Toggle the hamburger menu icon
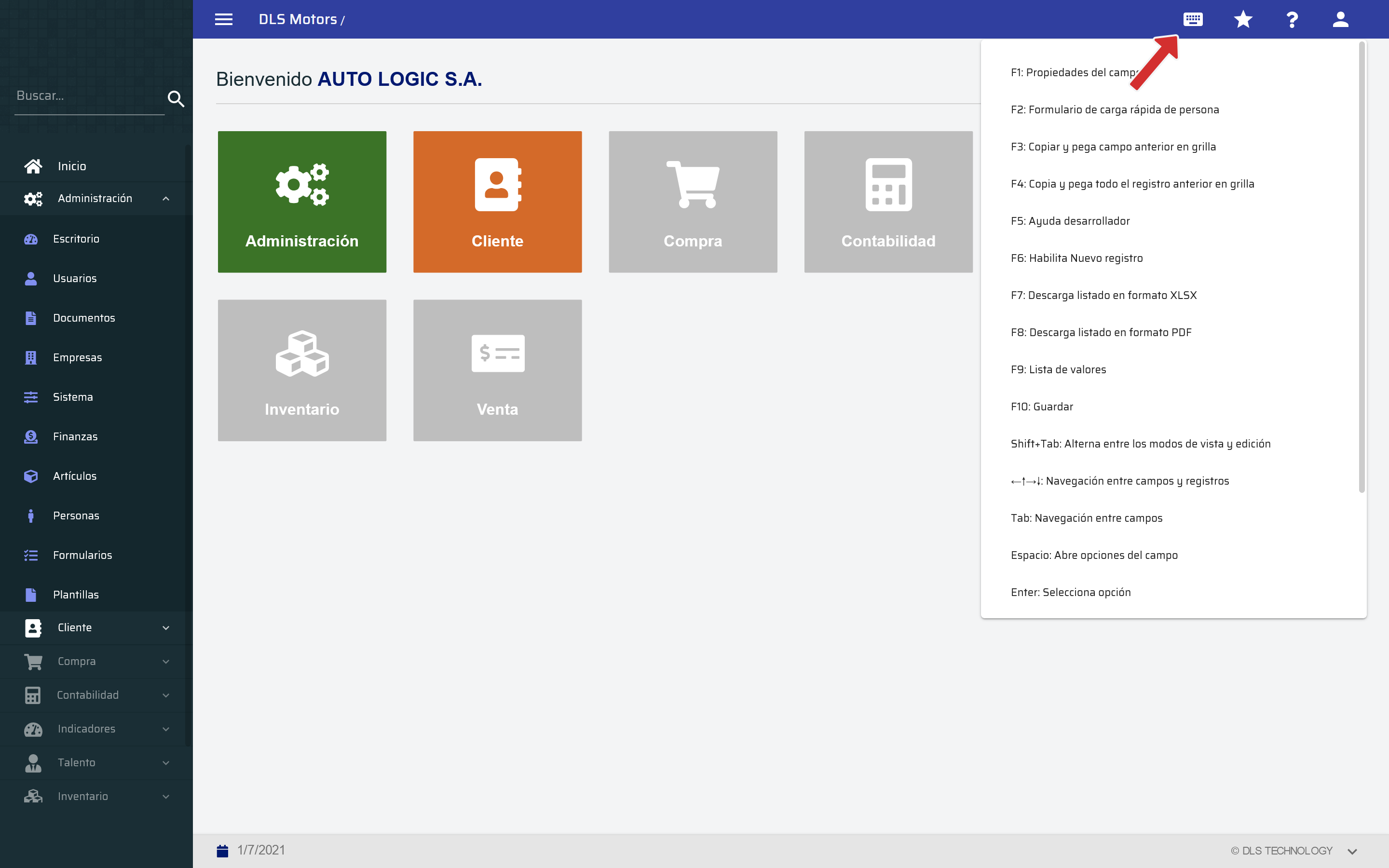The height and width of the screenshot is (868, 1389). 224,19
